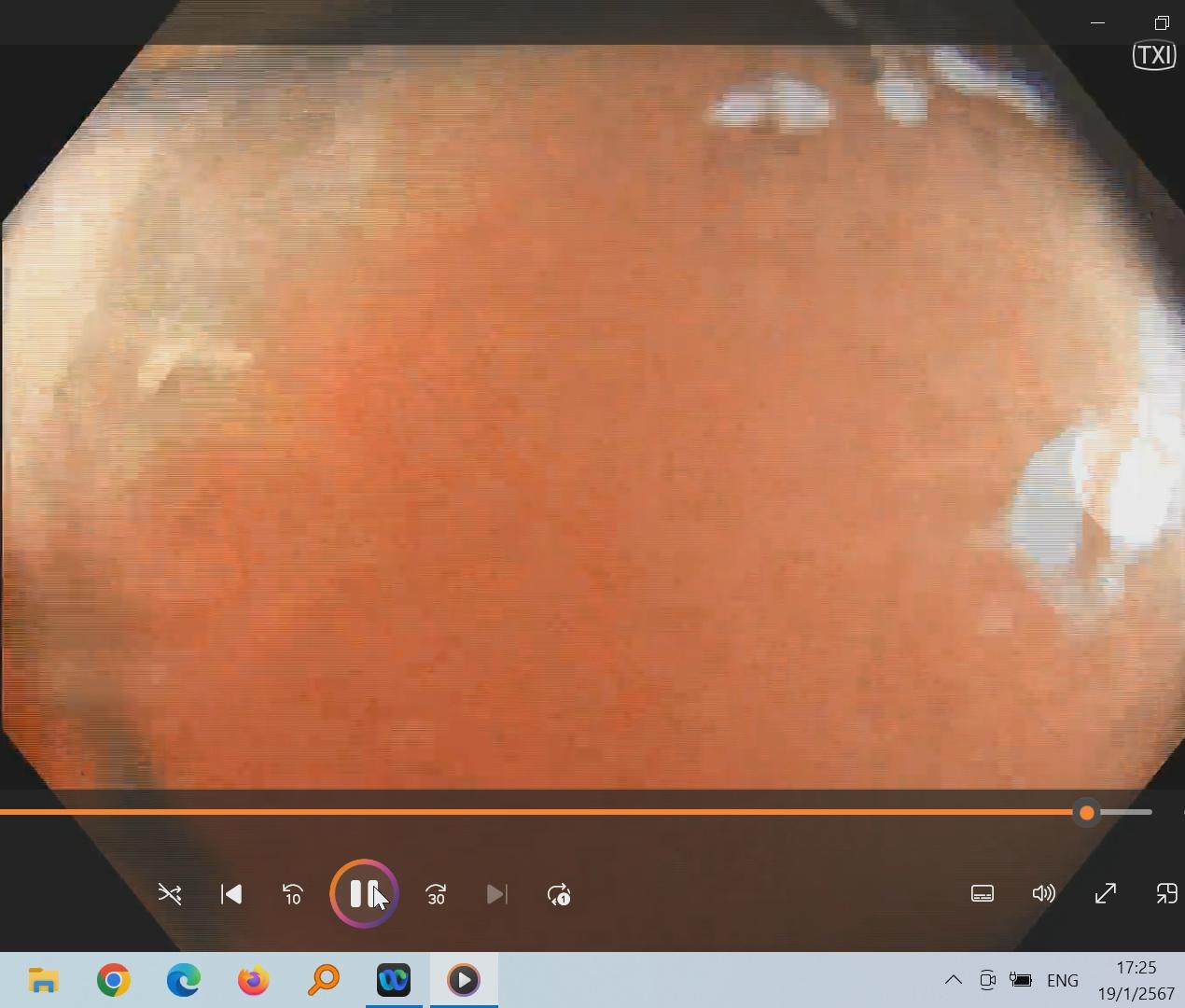Click the video frame area
The image size is (1185, 1008).
[592, 416]
